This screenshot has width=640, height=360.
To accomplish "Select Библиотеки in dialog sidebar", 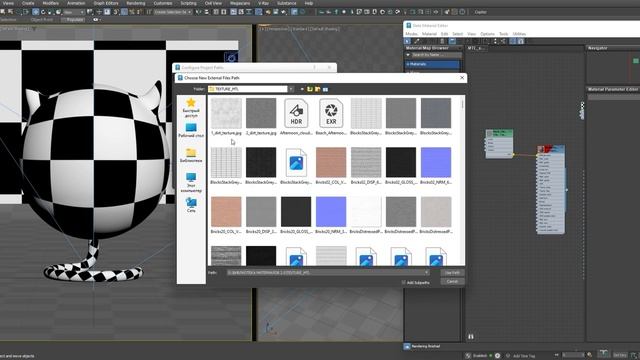I will (x=191, y=156).
